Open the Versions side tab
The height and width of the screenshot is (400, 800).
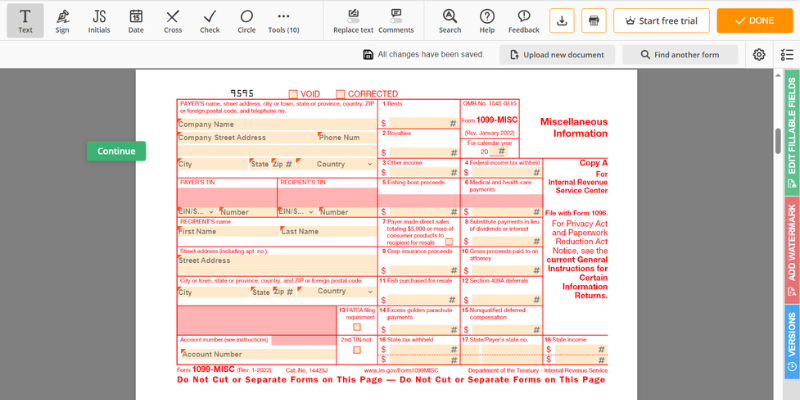[792, 341]
